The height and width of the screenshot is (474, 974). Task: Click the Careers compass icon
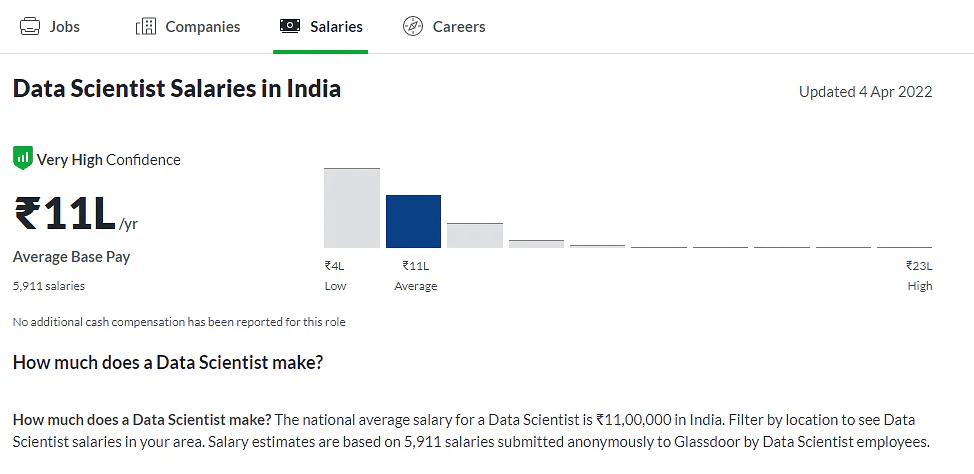[412, 27]
